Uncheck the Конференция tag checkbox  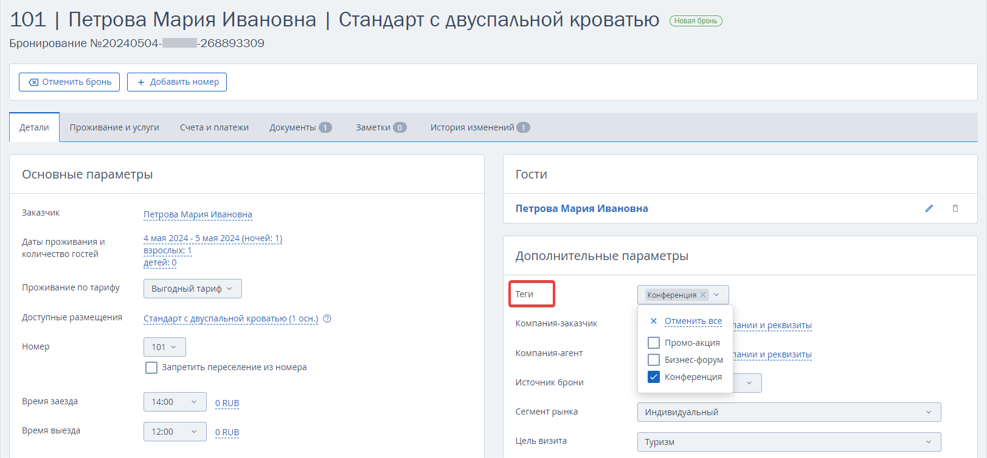click(653, 377)
